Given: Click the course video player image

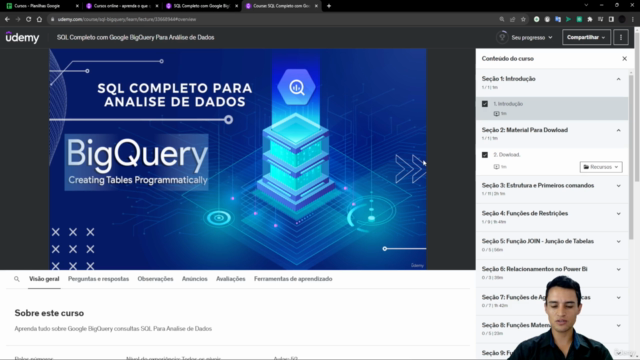Looking at the screenshot, I should (238, 159).
